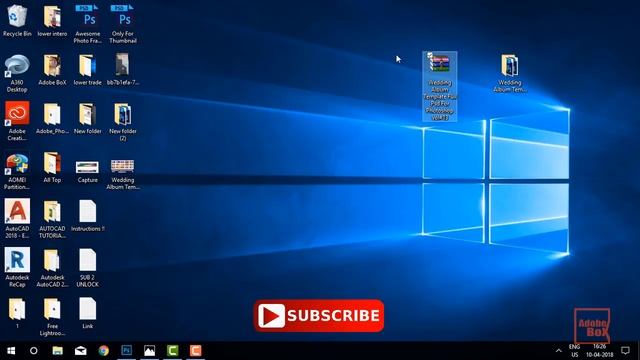
Task: Open the clock showing 10-04-2018
Action: point(600,351)
